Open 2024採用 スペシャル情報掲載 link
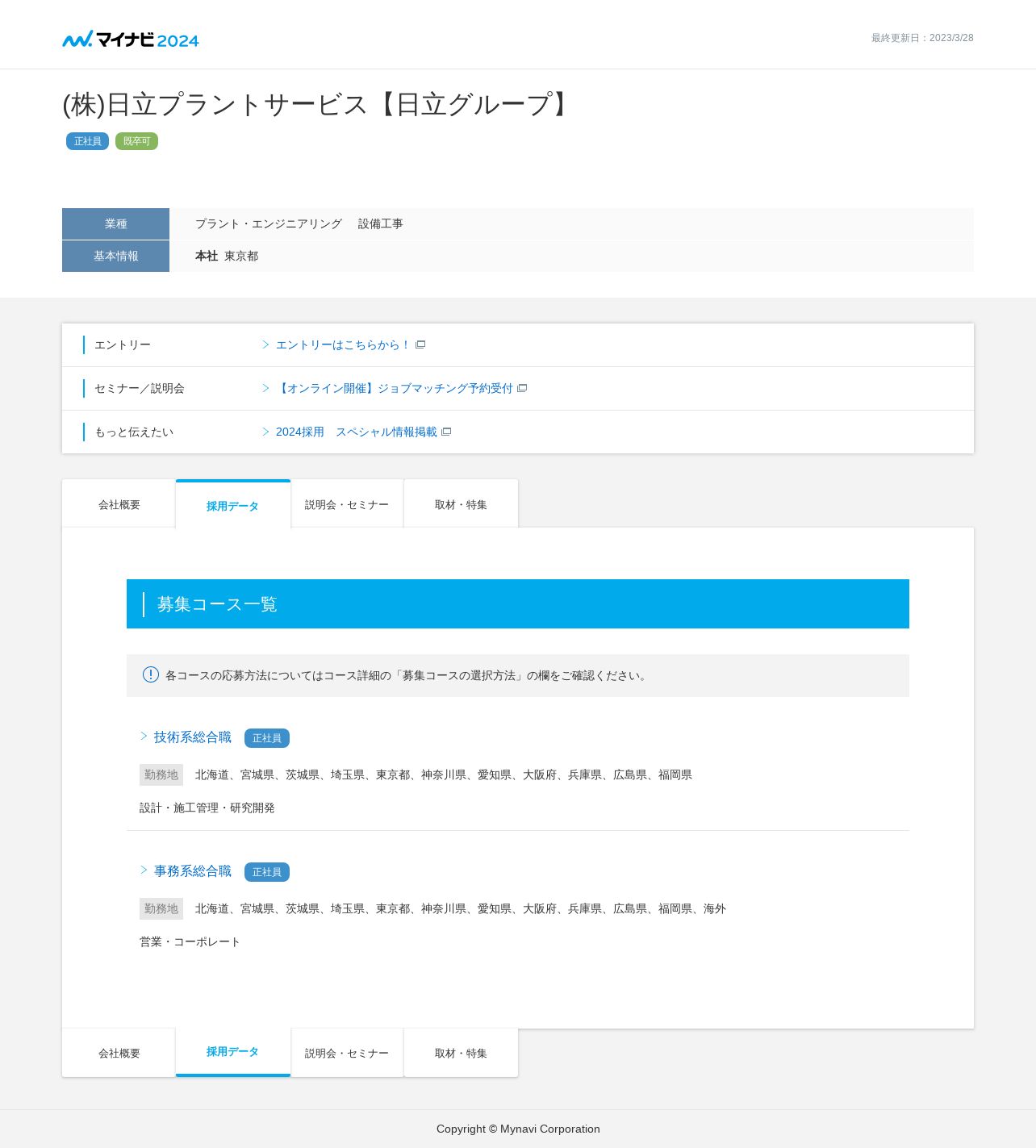Screen dimensions: 1036x1148 [x=357, y=432]
